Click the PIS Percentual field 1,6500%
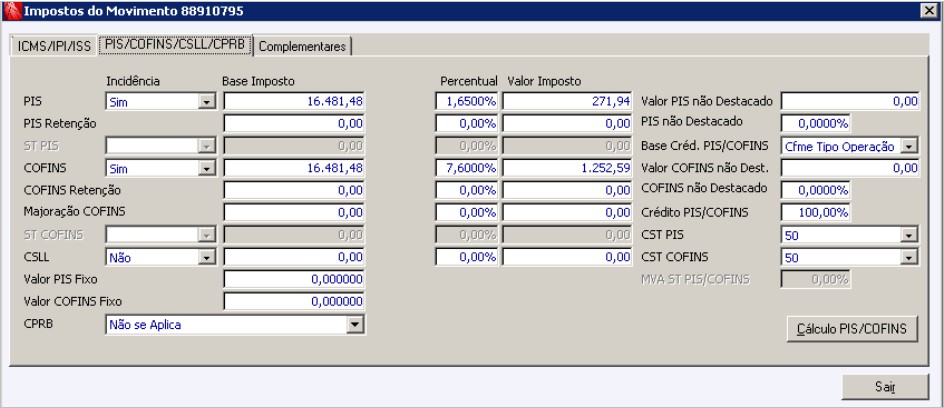 click(x=467, y=102)
